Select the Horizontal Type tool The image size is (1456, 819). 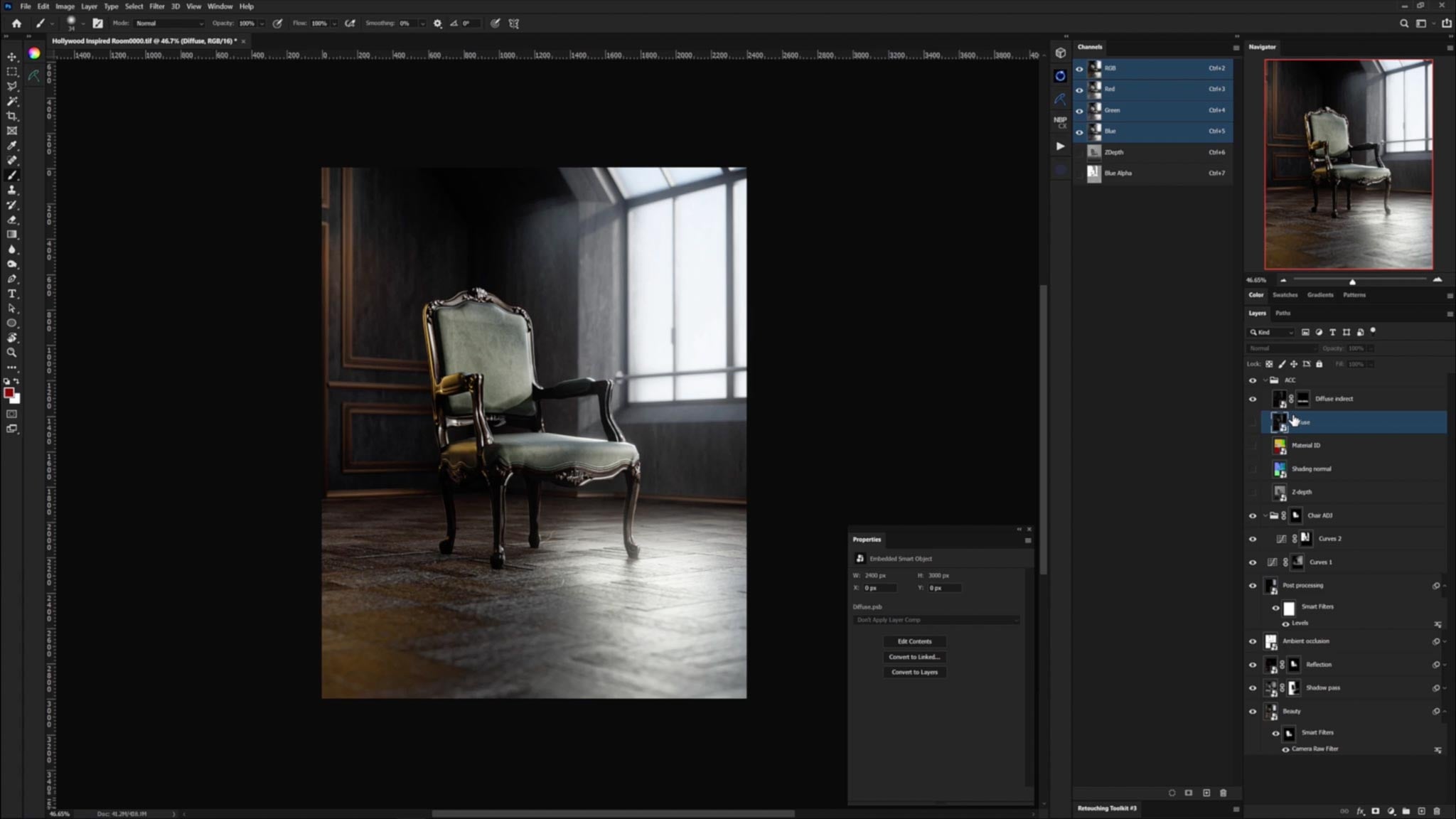11,294
